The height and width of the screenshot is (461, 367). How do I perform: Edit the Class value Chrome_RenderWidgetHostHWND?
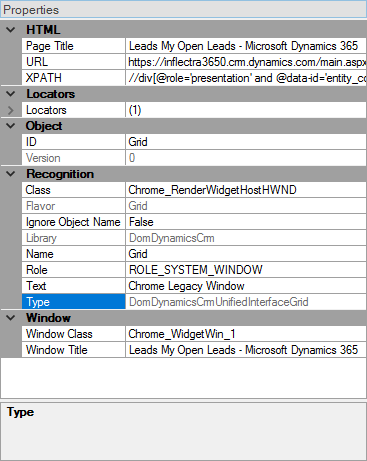pos(246,190)
